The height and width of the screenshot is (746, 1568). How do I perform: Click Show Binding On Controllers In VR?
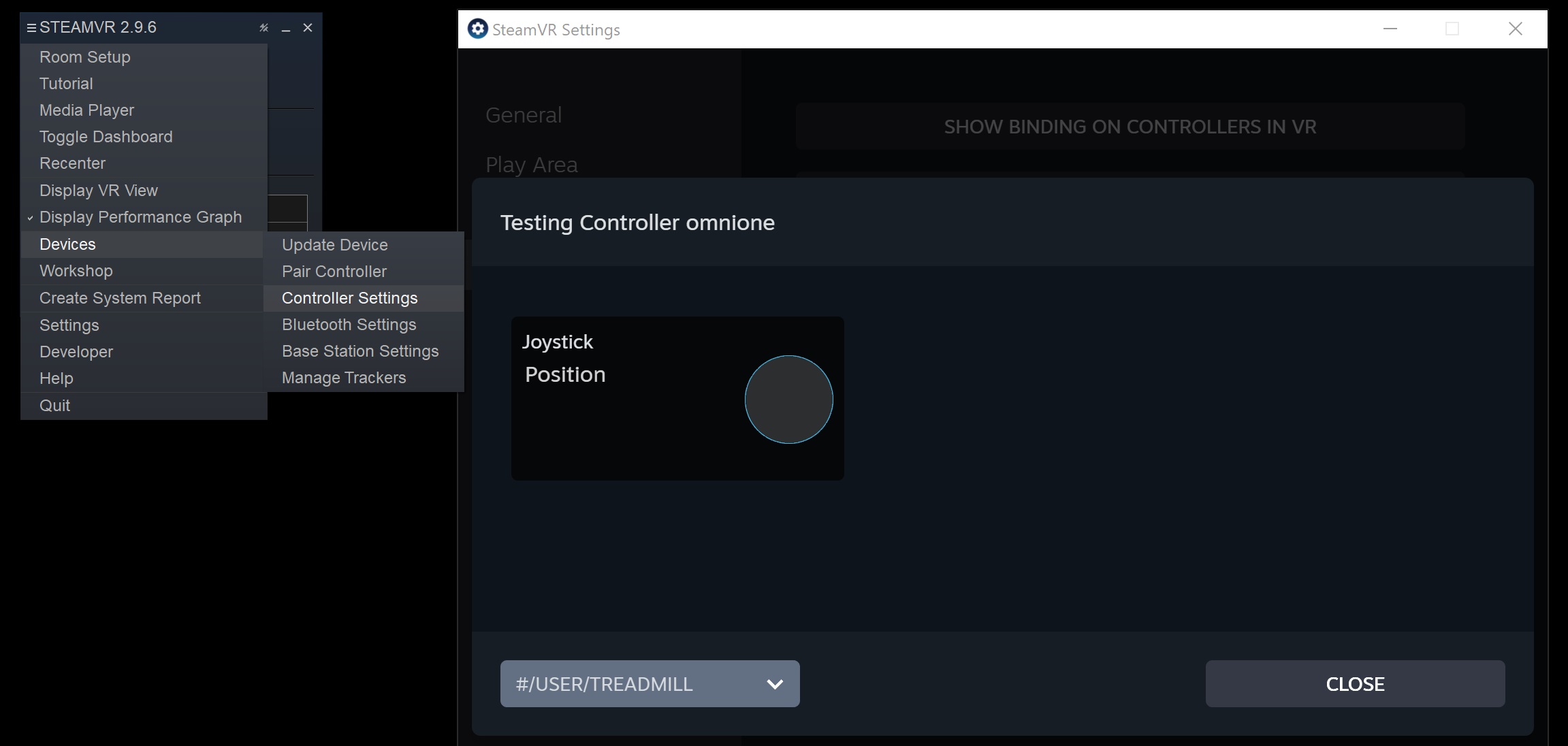click(x=1130, y=127)
